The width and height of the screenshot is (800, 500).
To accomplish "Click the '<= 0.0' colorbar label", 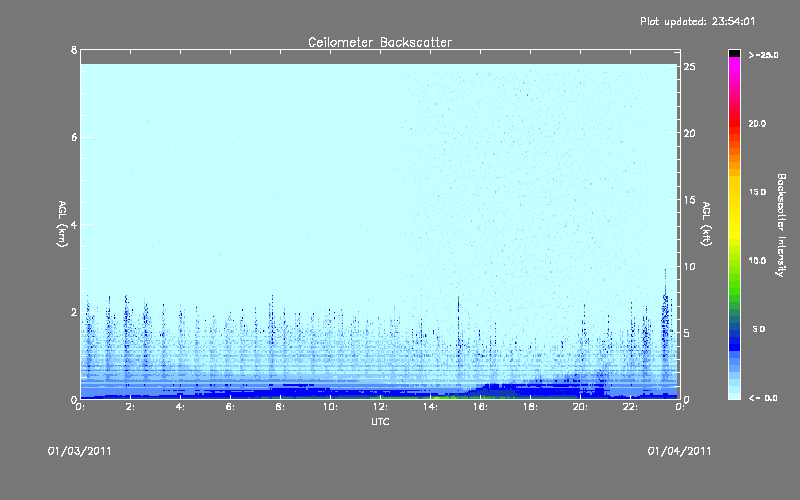I will click(763, 398).
